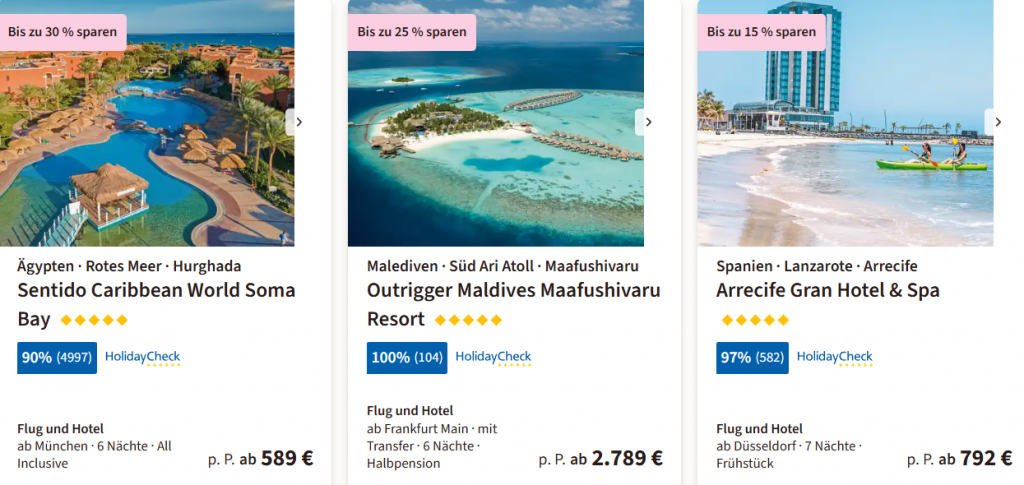
Task: Click next-image arrow on Outrigger Maldives photo
Action: [x=647, y=122]
